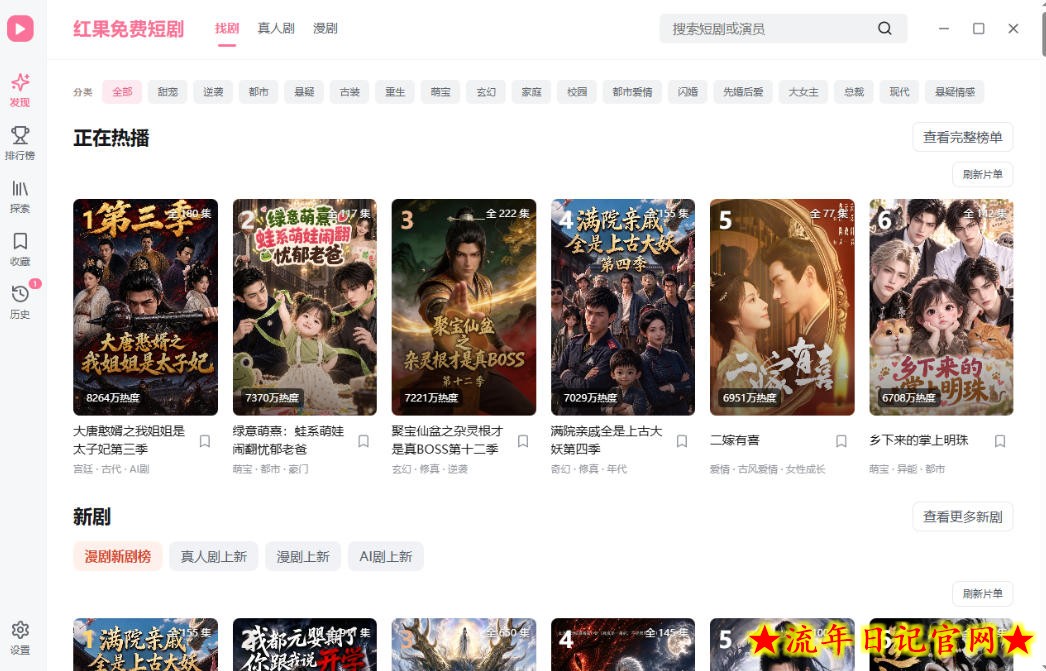Viewport: 1046px width, 671px height.
Task: Switch to the 真人剧 tab
Action: pos(276,29)
